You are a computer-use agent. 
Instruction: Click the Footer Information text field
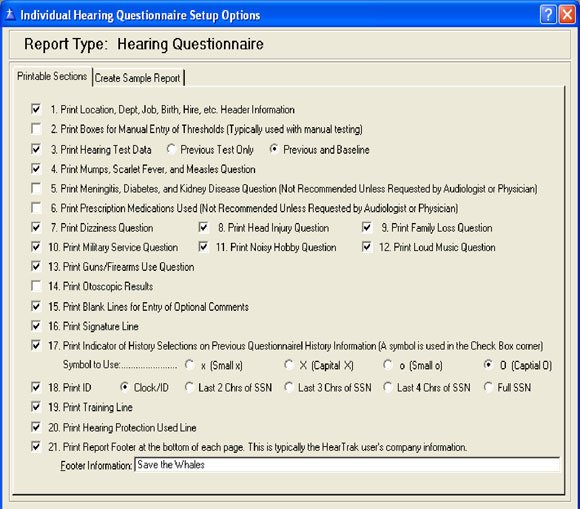(x=347, y=465)
